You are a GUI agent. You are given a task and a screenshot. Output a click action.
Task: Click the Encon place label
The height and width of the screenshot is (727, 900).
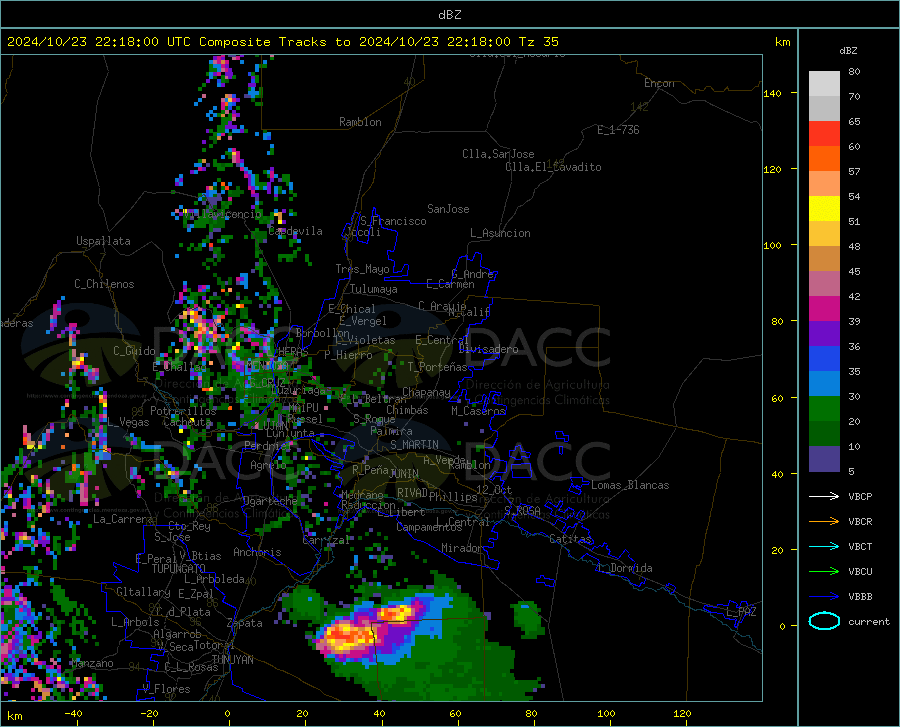[x=659, y=83]
